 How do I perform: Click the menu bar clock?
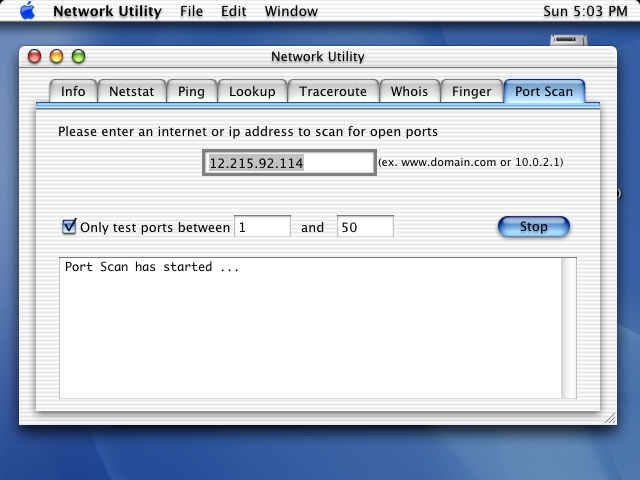click(585, 11)
